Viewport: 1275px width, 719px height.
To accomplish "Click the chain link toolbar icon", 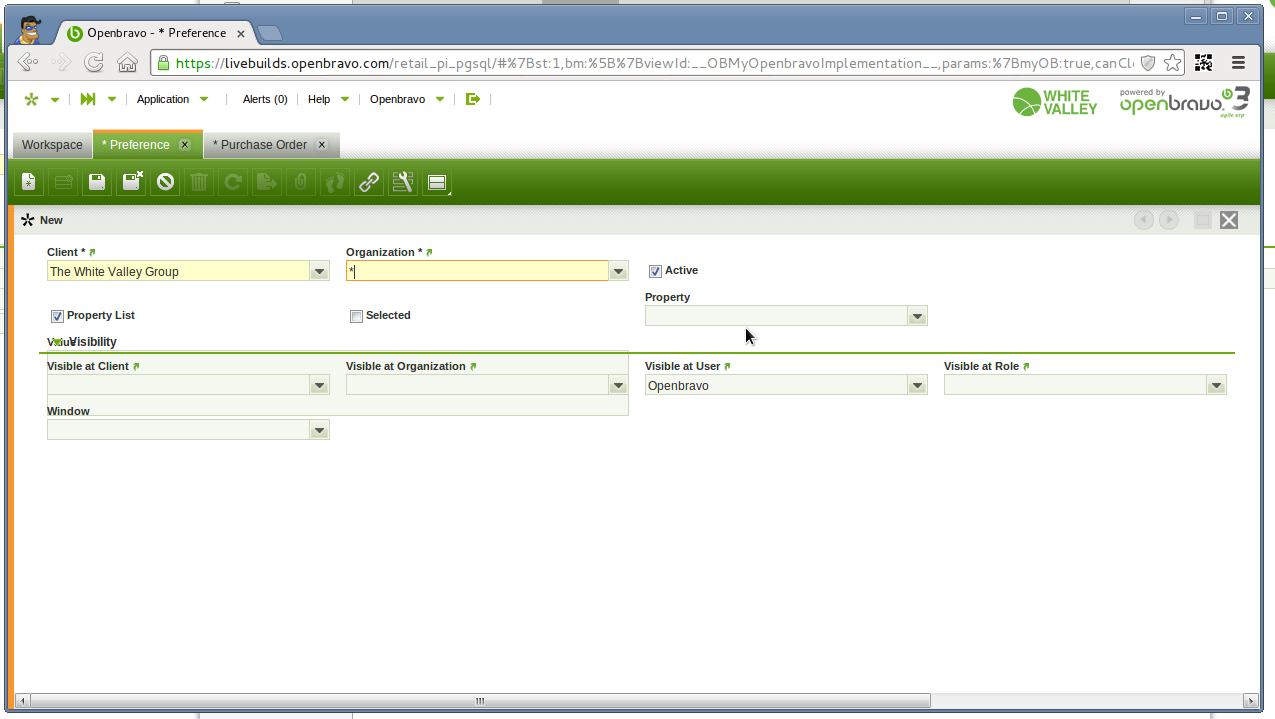I will coord(369,182).
